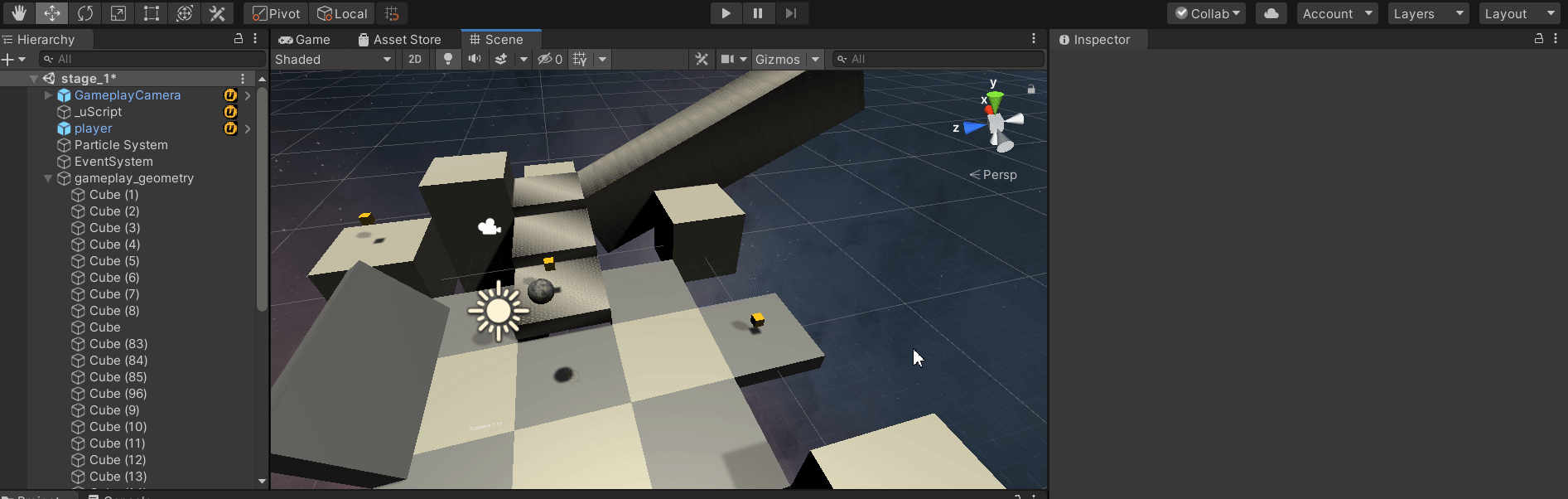Select the Hand tool
The image size is (1568, 499).
[18, 13]
